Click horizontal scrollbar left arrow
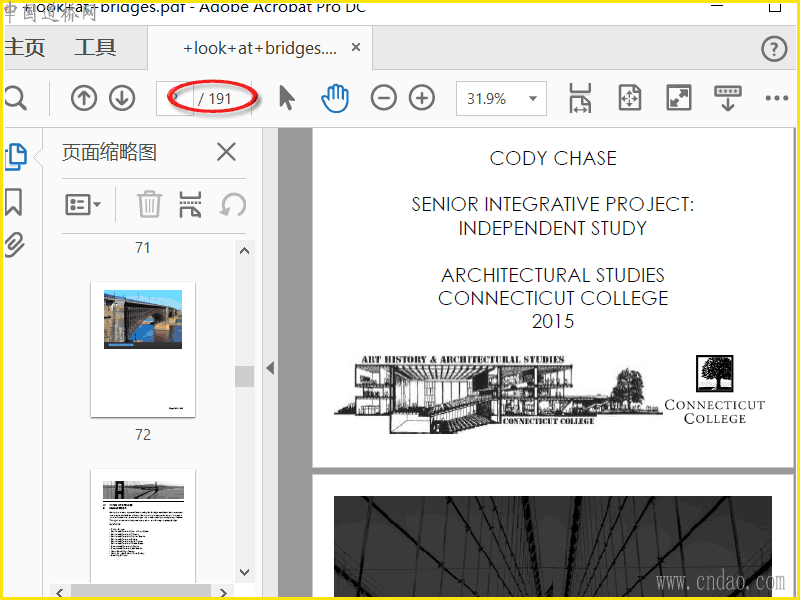 [60, 592]
